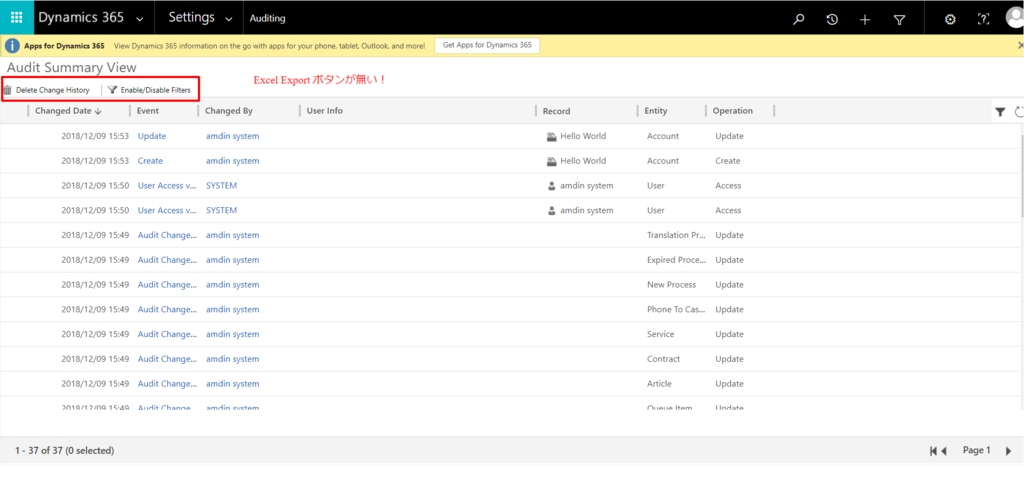This screenshot has height=477, width=1024.
Task: Click User Info column header
Action: 325,111
